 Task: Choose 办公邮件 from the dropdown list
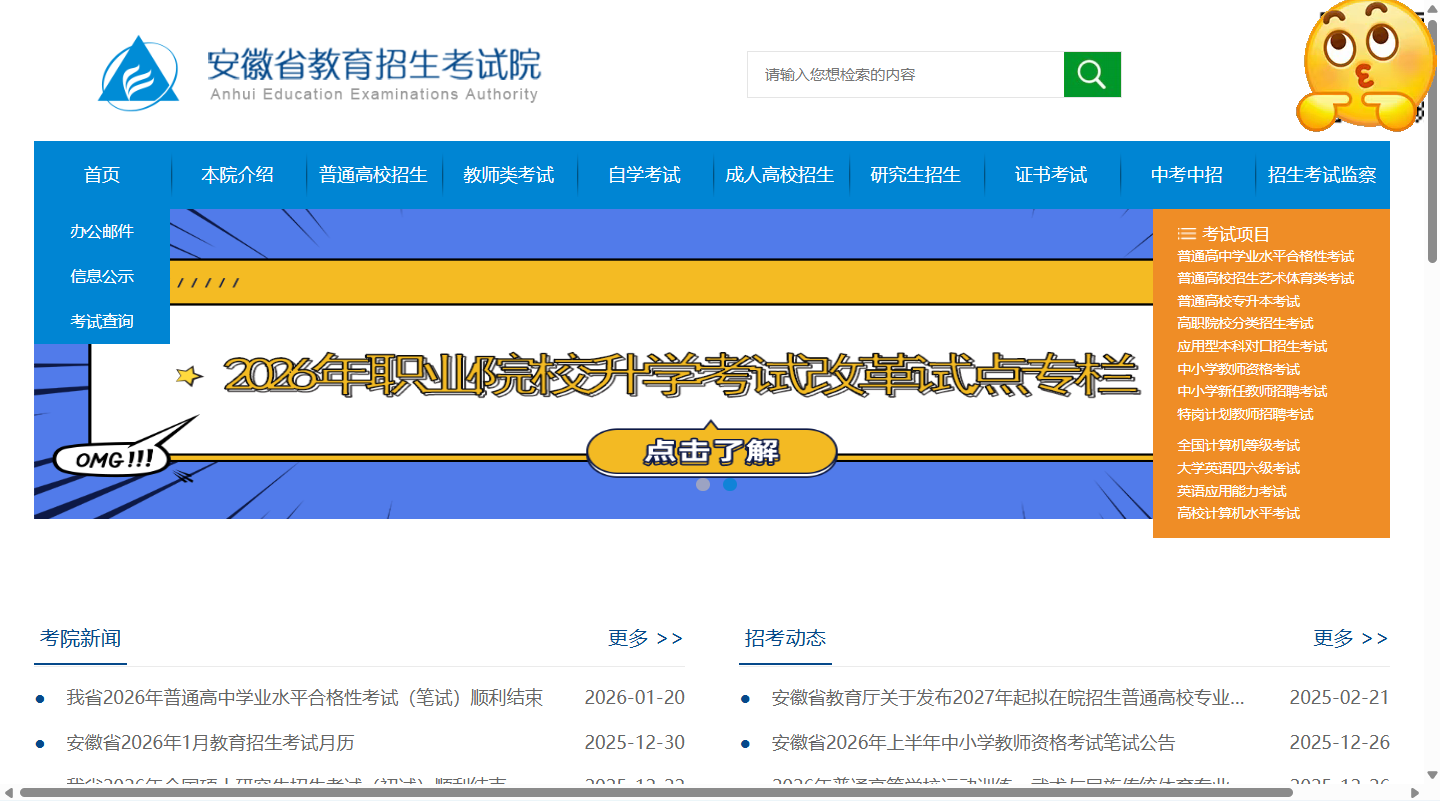(x=102, y=231)
